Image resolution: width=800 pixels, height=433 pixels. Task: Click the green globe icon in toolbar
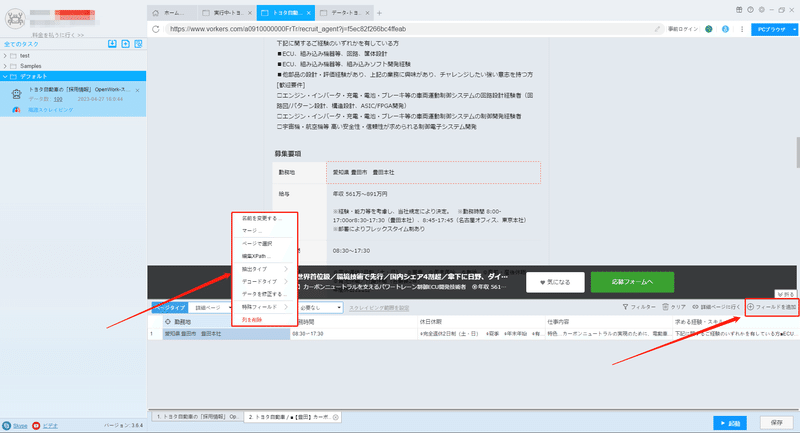709,29
